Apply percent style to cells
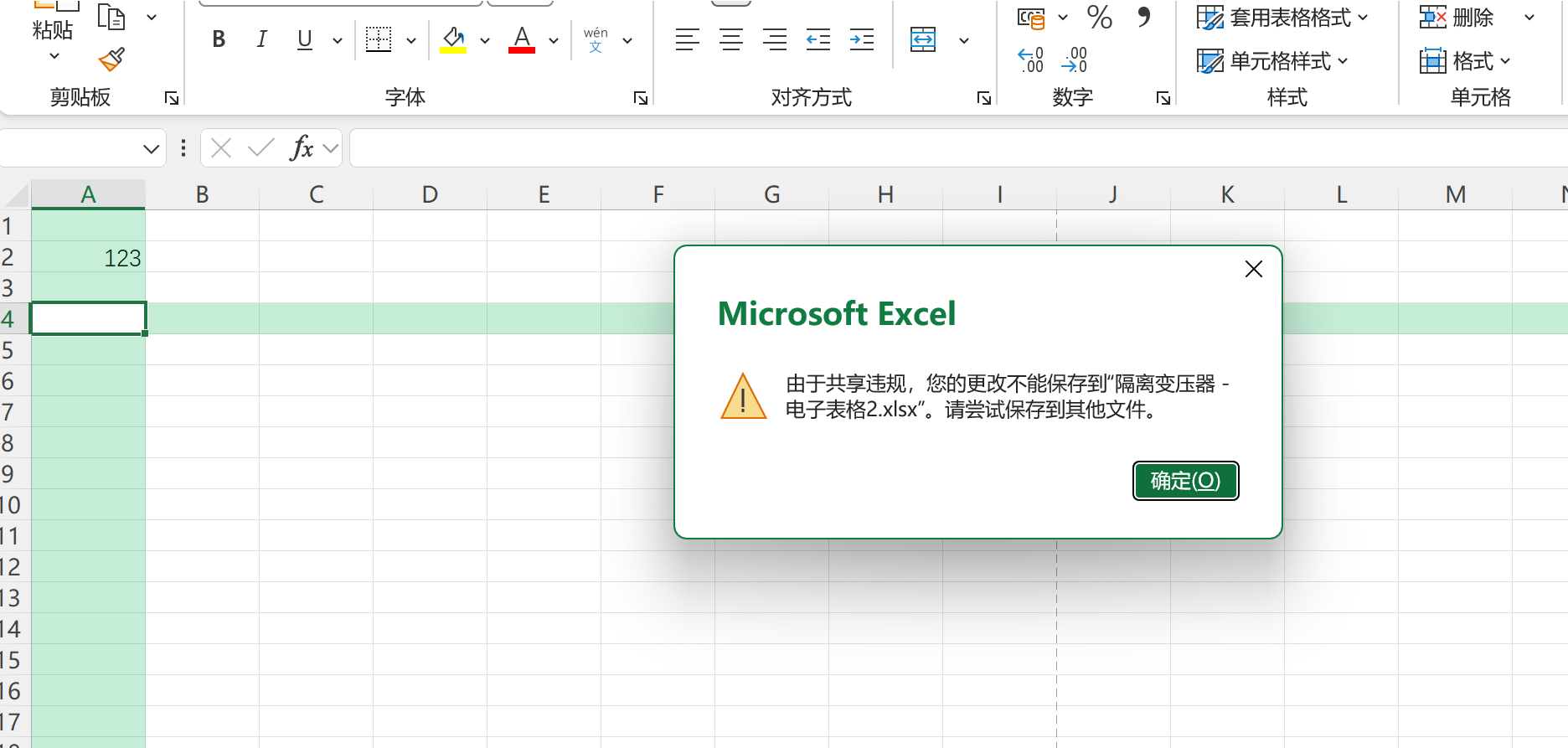 pos(1099,17)
